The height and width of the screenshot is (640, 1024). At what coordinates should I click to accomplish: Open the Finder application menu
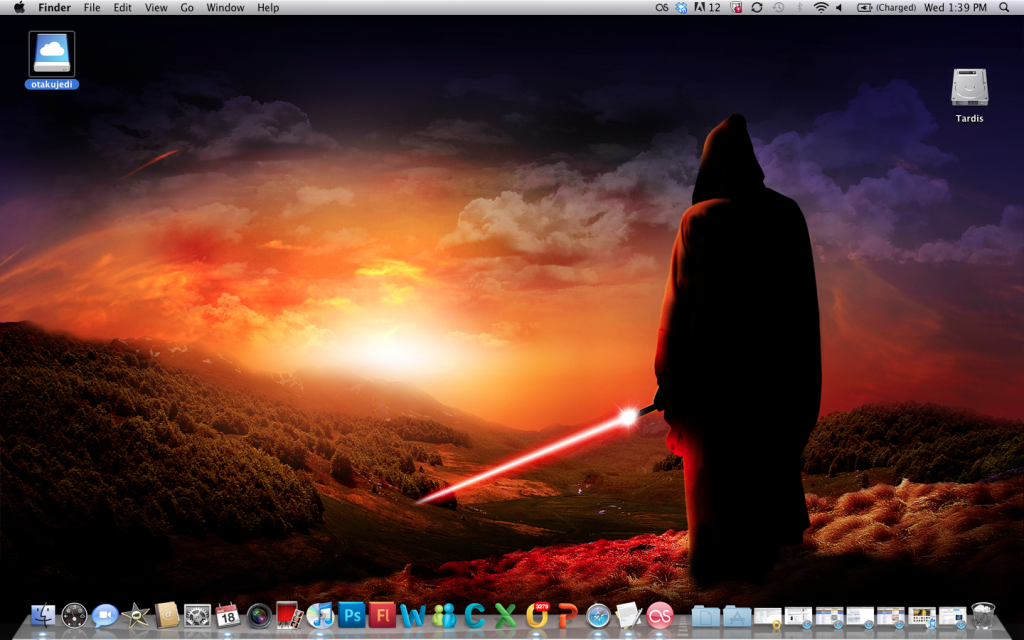point(54,7)
